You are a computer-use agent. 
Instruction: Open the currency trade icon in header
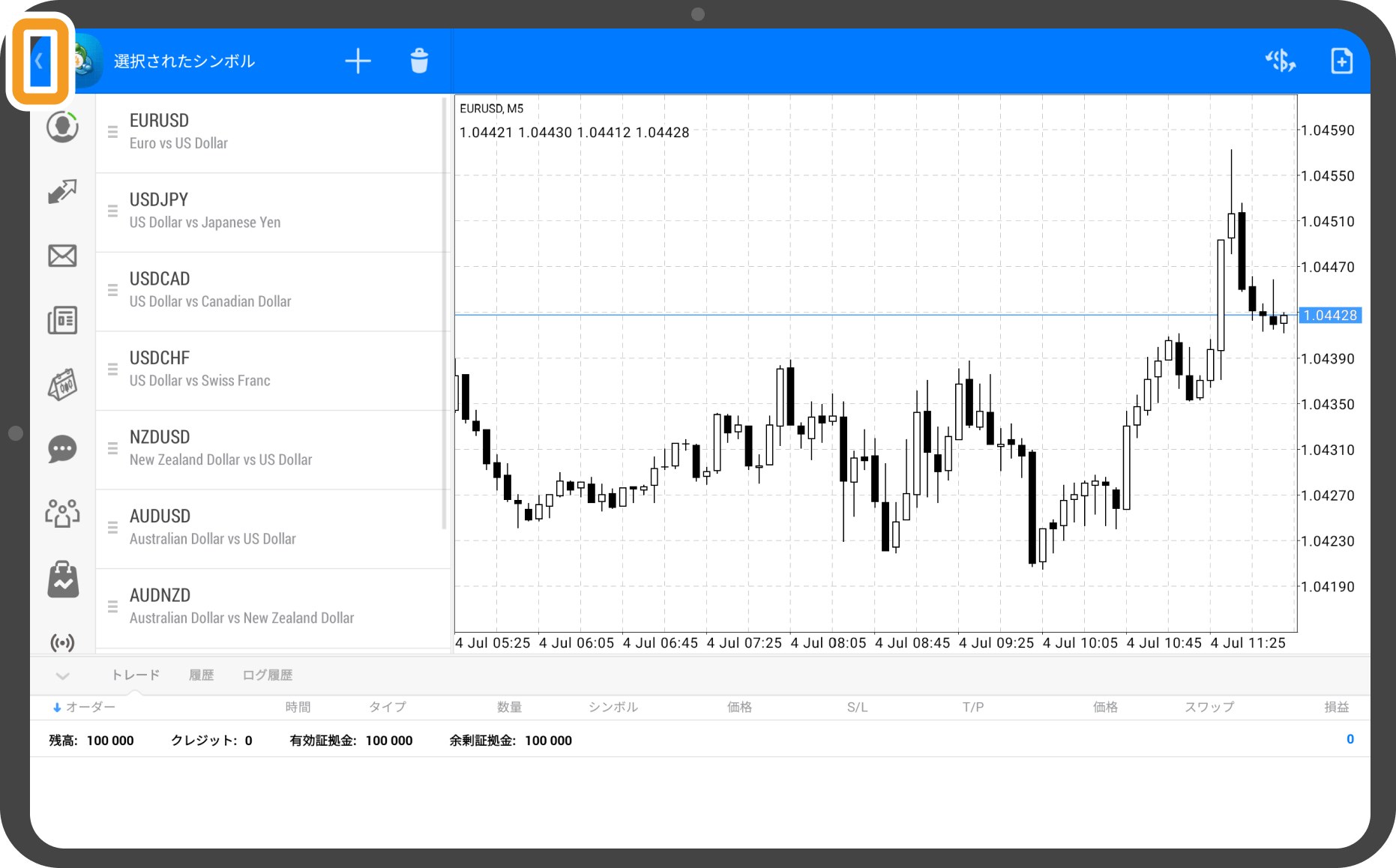[x=1280, y=61]
